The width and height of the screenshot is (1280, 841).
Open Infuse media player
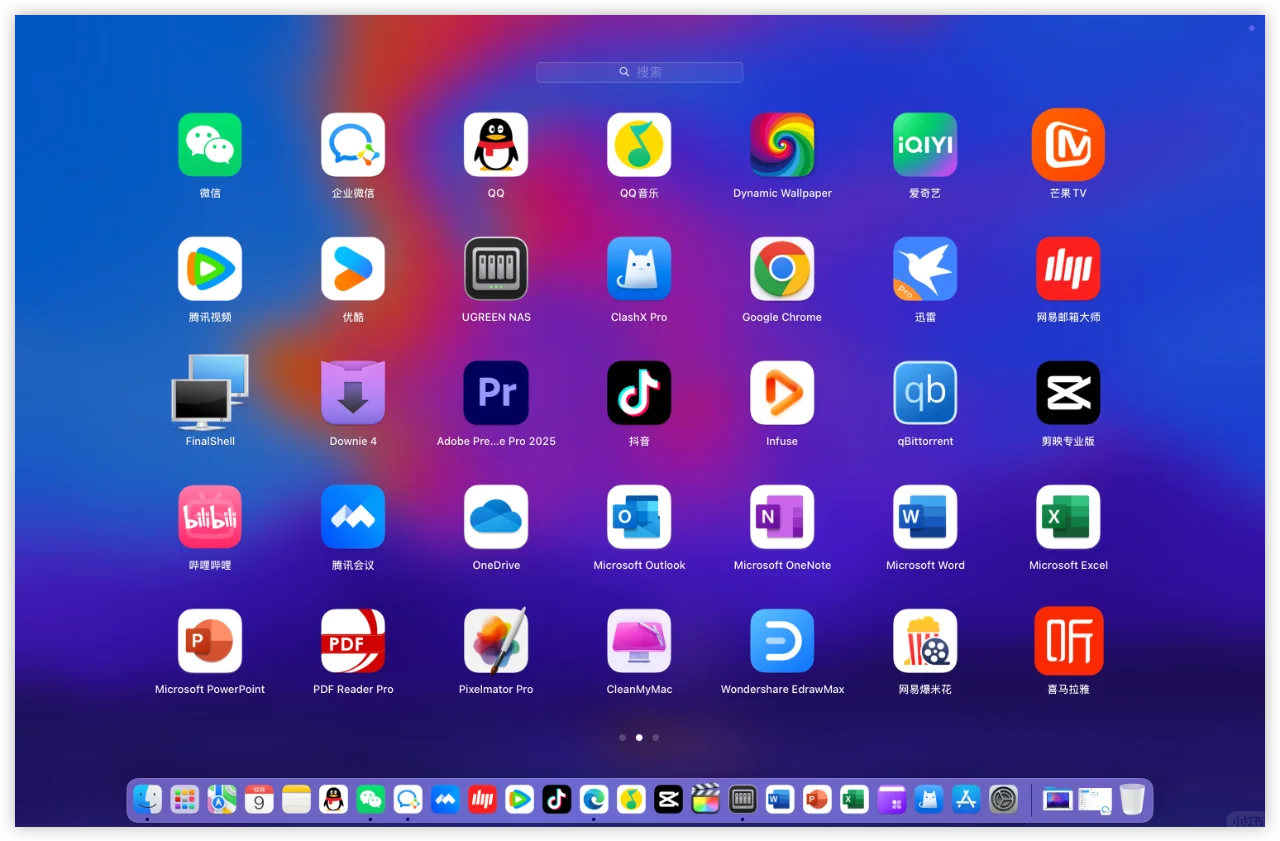(x=782, y=393)
